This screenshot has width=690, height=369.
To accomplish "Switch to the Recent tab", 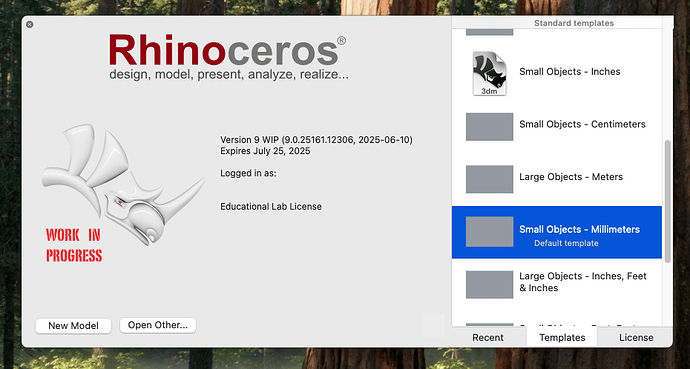I will [x=488, y=338].
